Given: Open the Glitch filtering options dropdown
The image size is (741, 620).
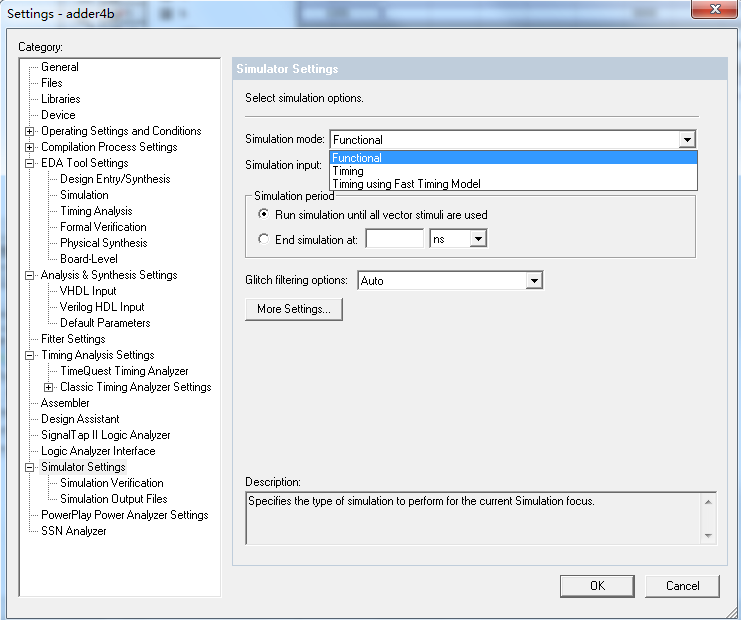Looking at the screenshot, I should coord(534,281).
